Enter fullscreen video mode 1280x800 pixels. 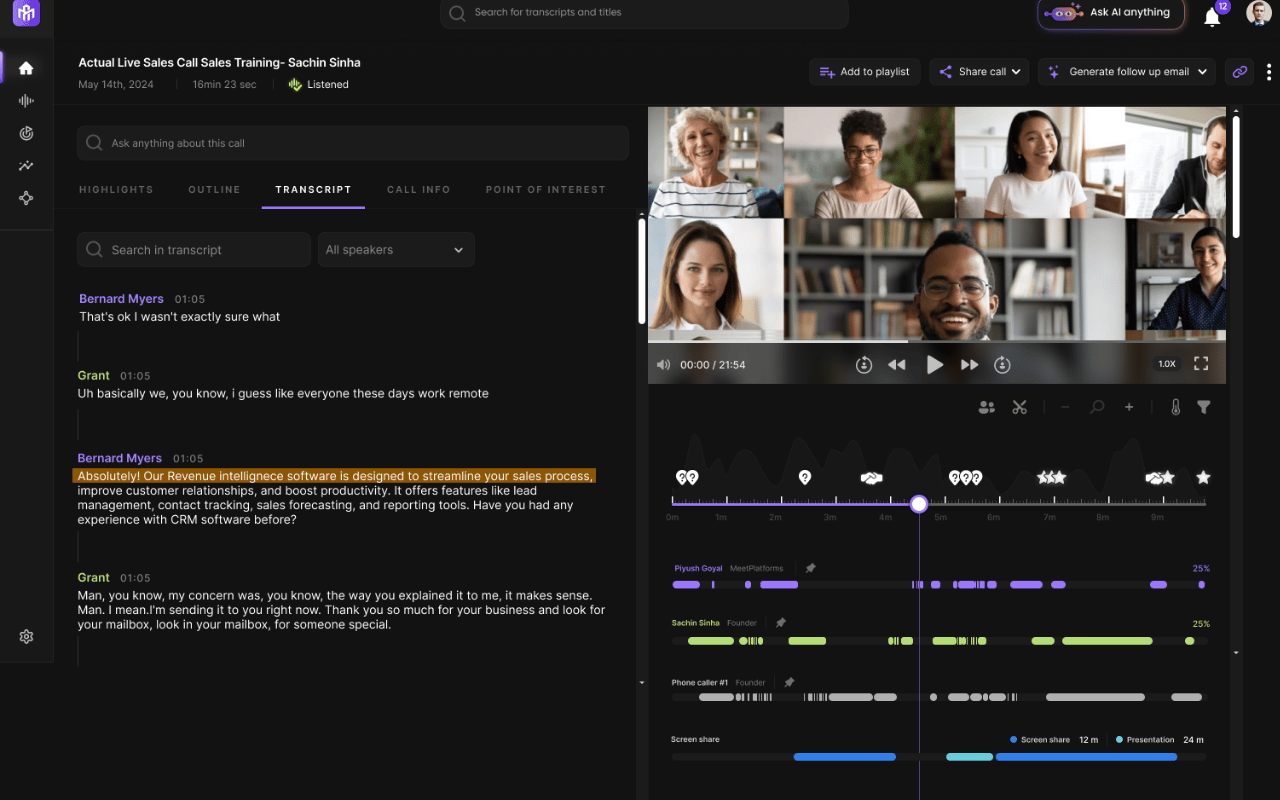point(1201,364)
